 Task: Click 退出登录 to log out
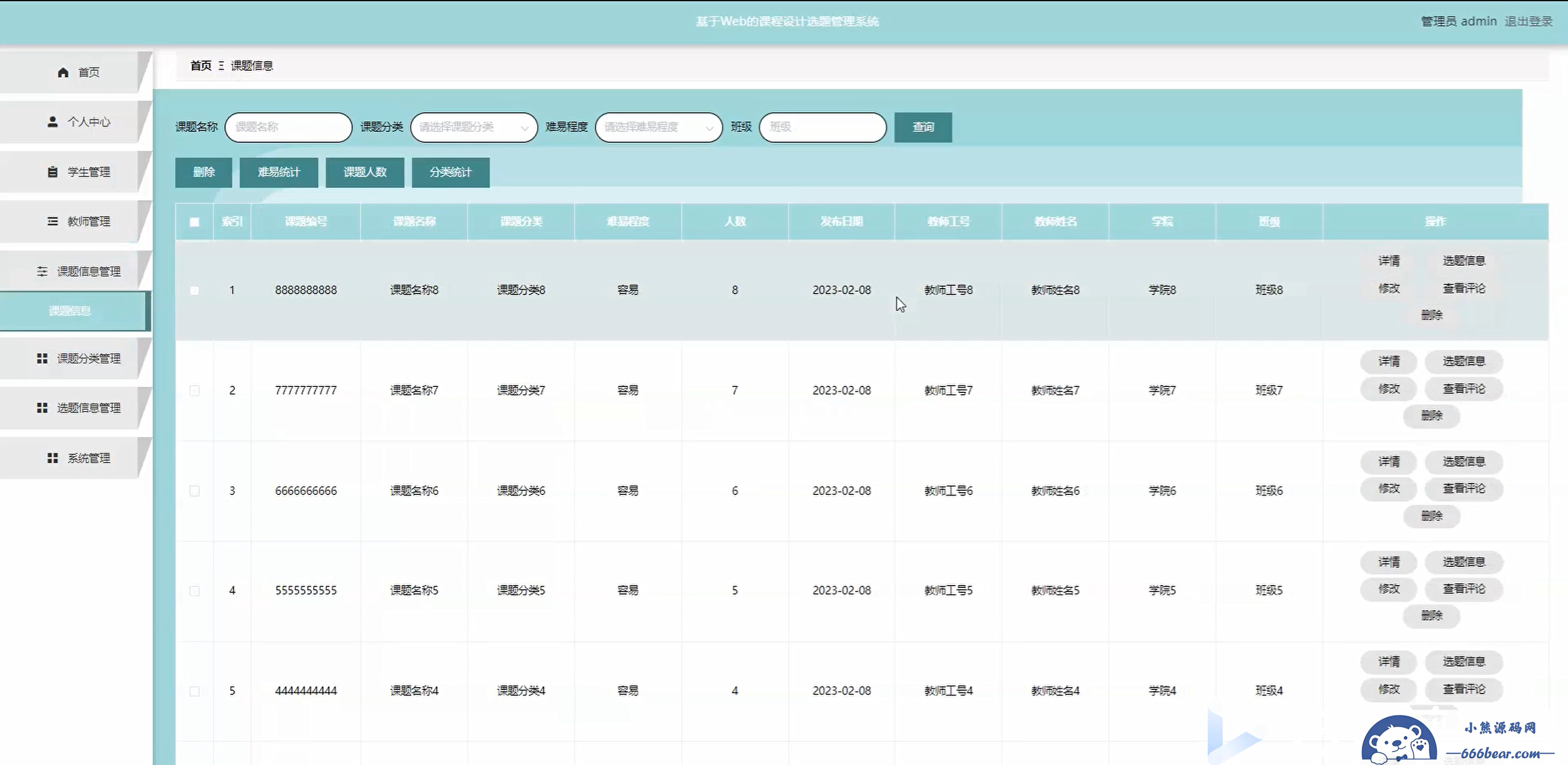[1528, 22]
